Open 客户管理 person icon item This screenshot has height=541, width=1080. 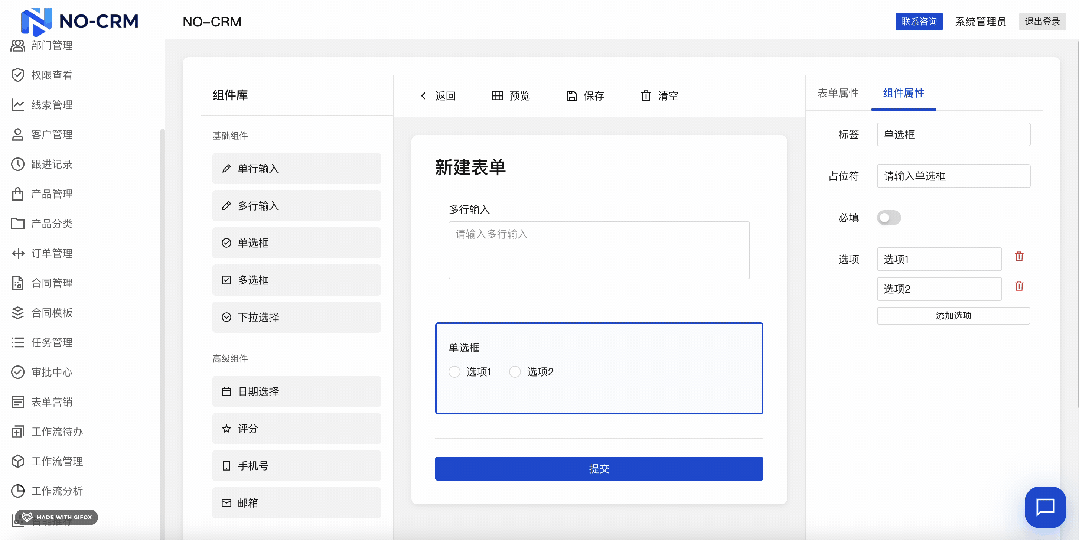(42, 134)
